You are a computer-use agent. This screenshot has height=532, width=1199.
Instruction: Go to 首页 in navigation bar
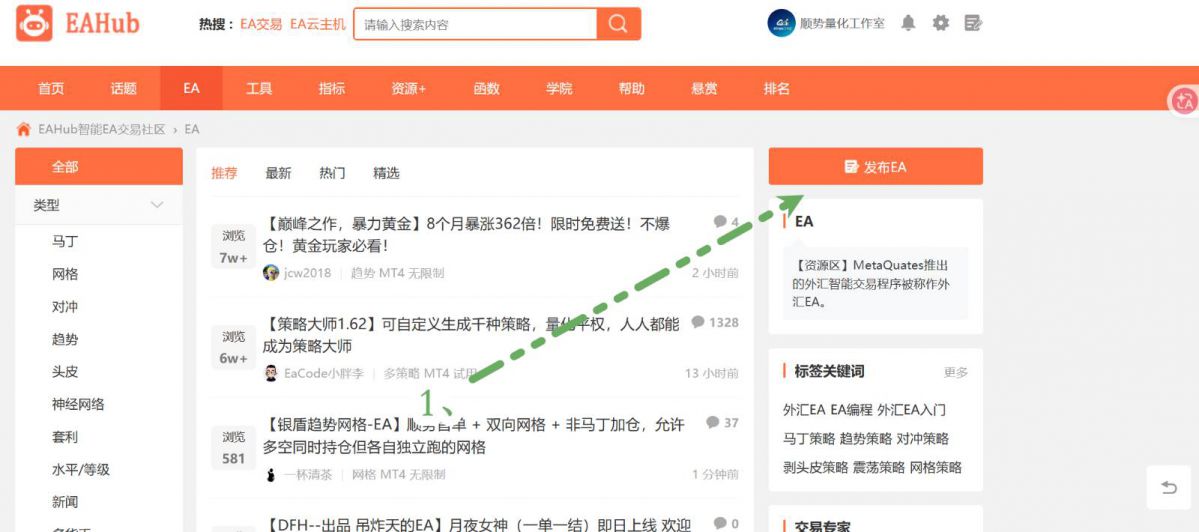pos(51,89)
